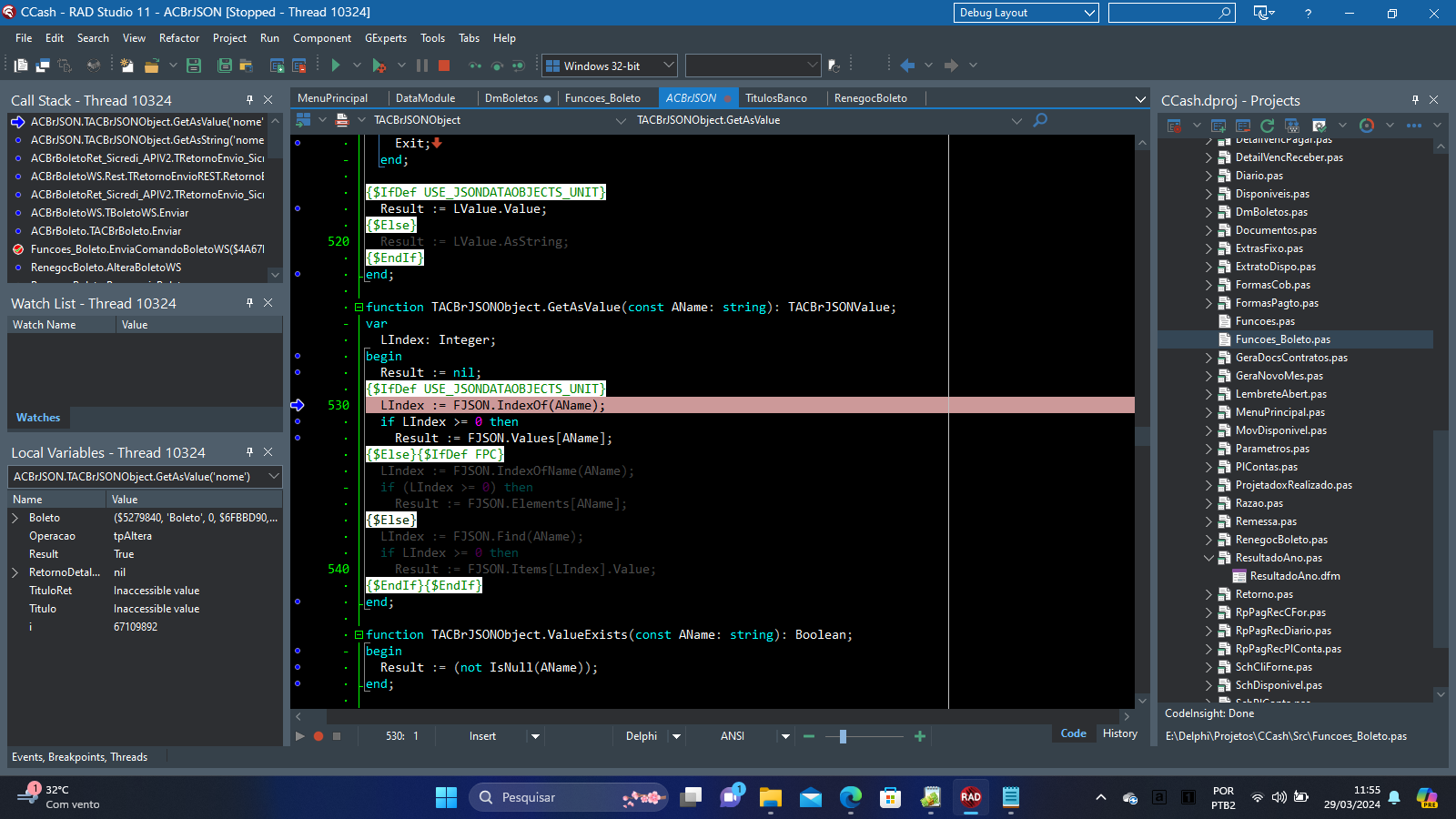Switch to the History view tab

click(1120, 733)
